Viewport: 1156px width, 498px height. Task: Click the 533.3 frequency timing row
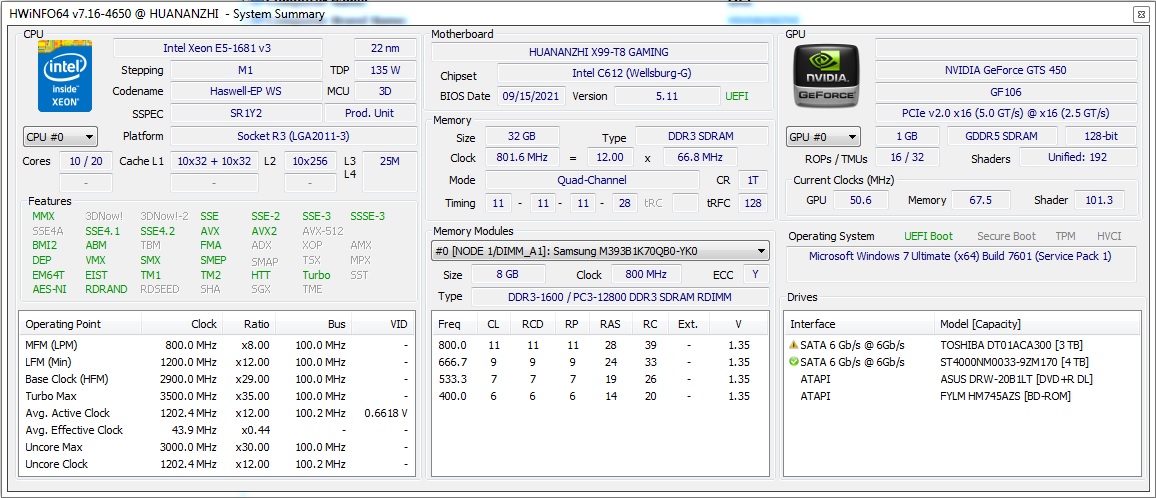(x=599, y=379)
